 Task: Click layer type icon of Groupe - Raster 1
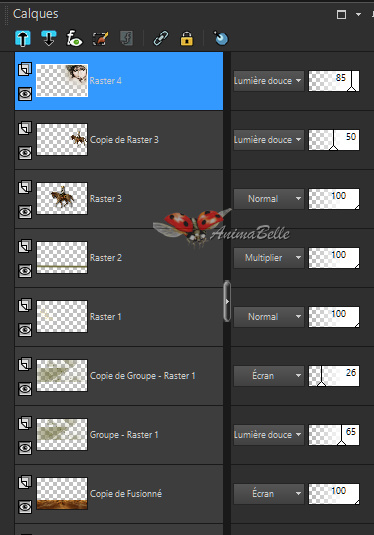pyautogui.click(x=25, y=423)
